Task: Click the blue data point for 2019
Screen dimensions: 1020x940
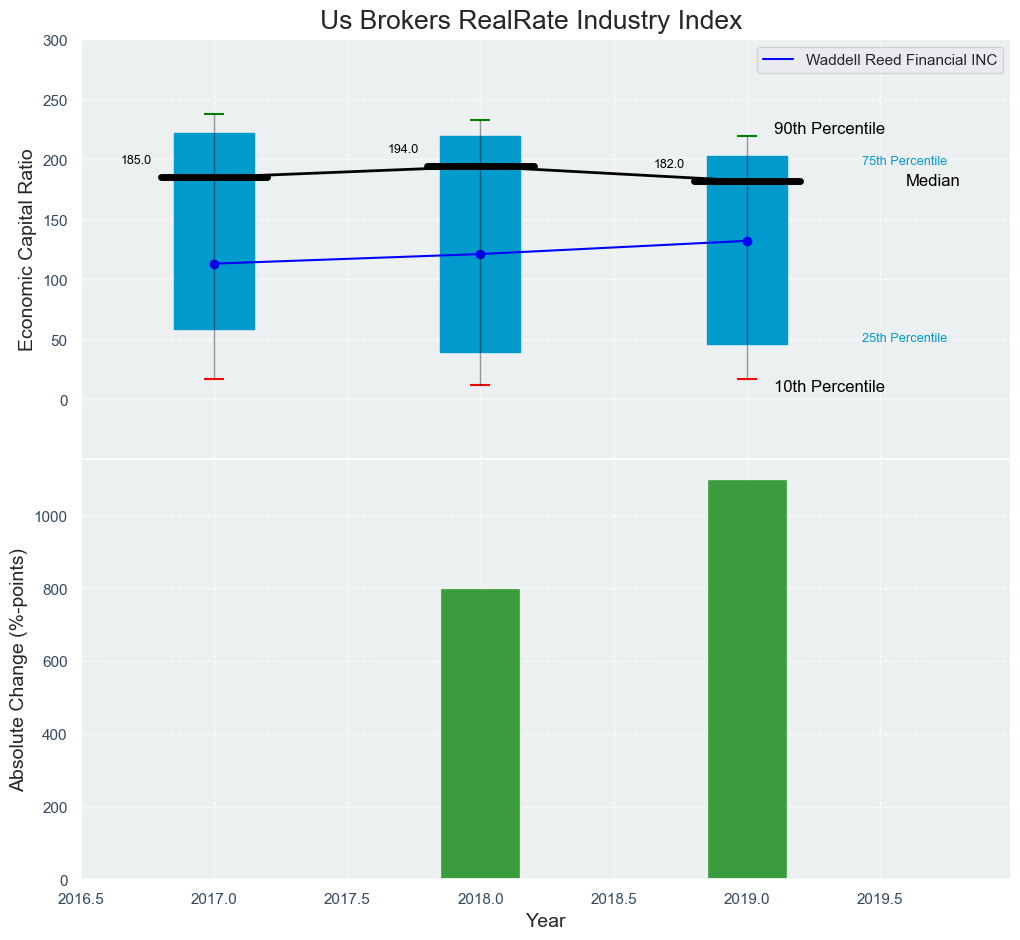Action: pos(747,241)
